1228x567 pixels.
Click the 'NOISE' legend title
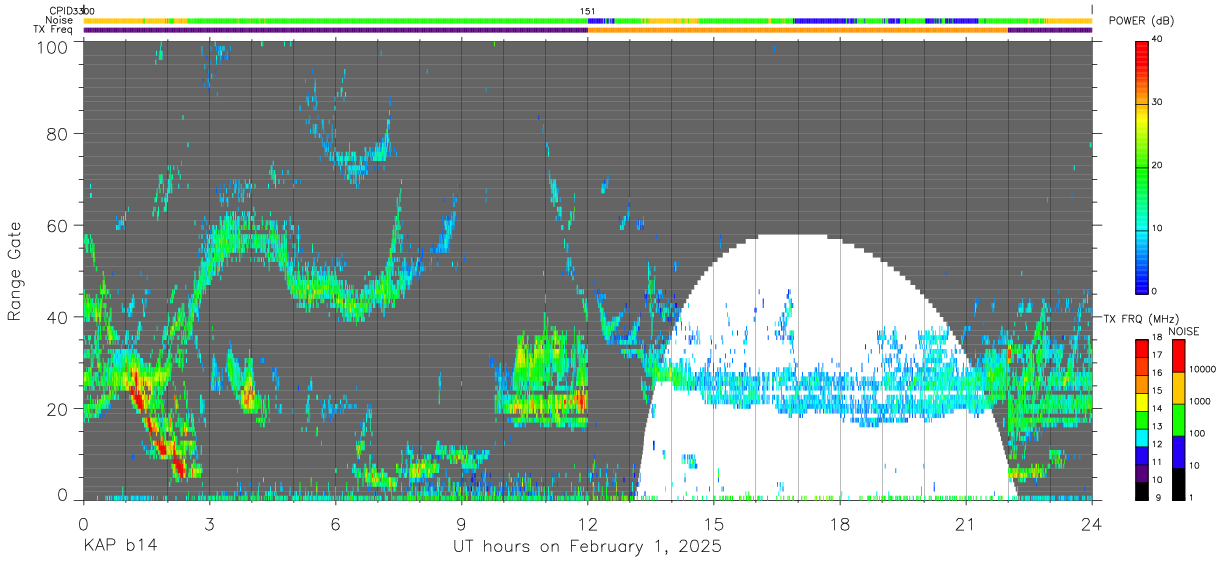(1185, 331)
